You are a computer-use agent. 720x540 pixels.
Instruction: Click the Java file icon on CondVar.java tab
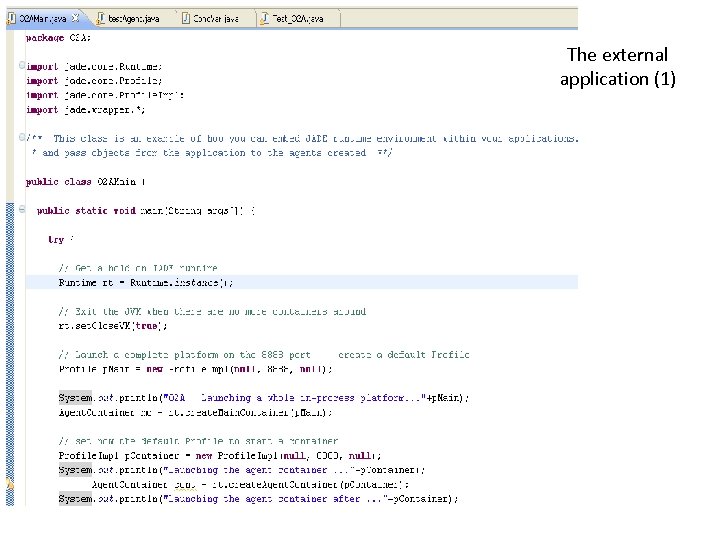coord(186,18)
